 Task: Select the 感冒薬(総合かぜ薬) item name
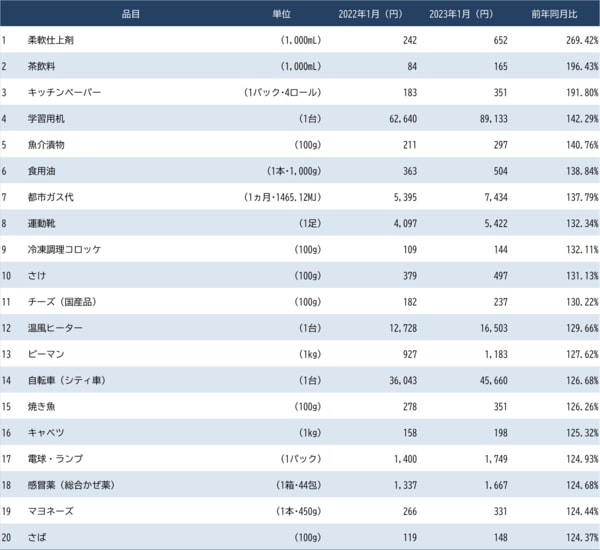71,485
